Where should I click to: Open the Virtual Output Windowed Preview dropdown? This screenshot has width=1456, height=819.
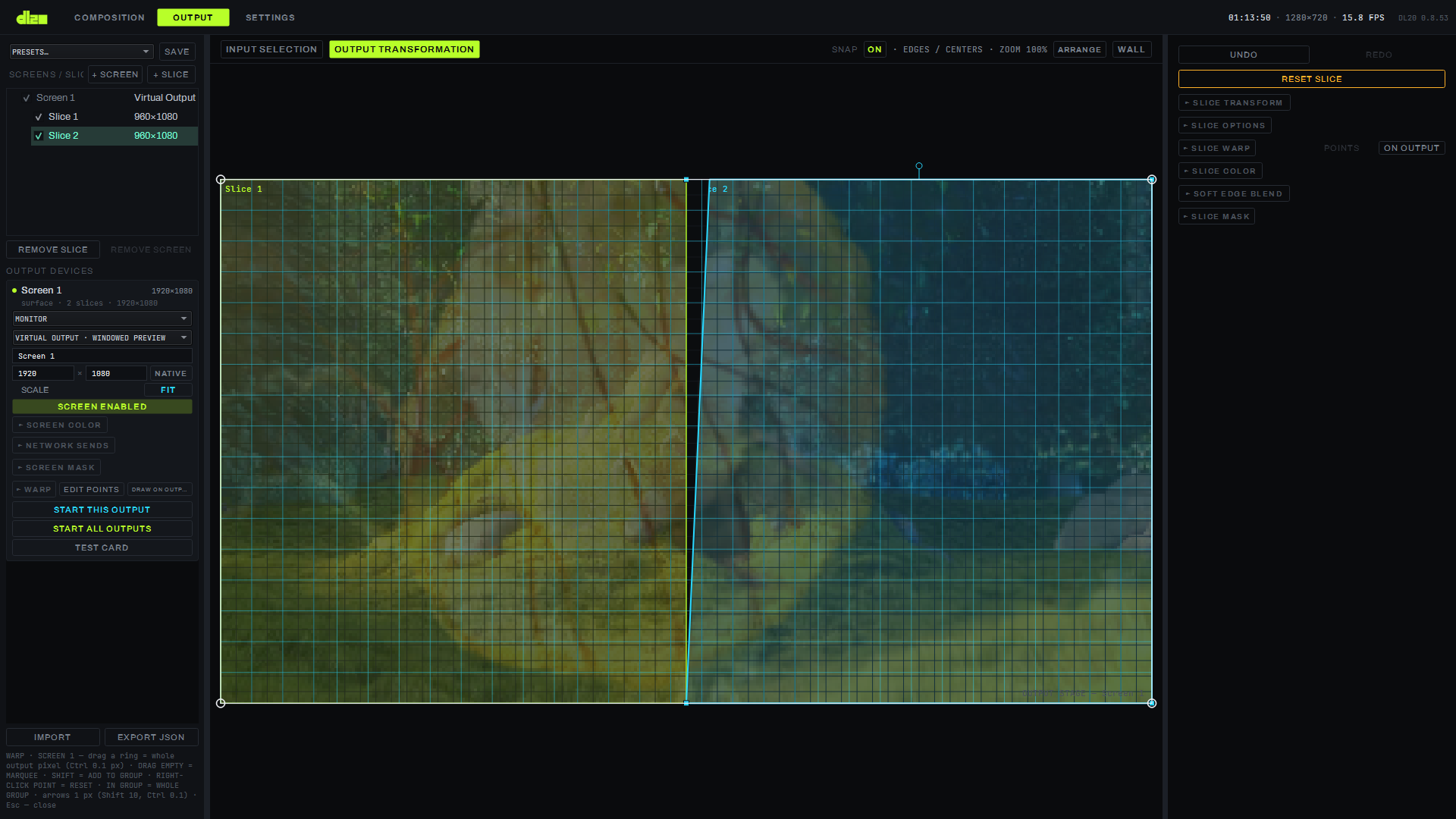point(102,337)
